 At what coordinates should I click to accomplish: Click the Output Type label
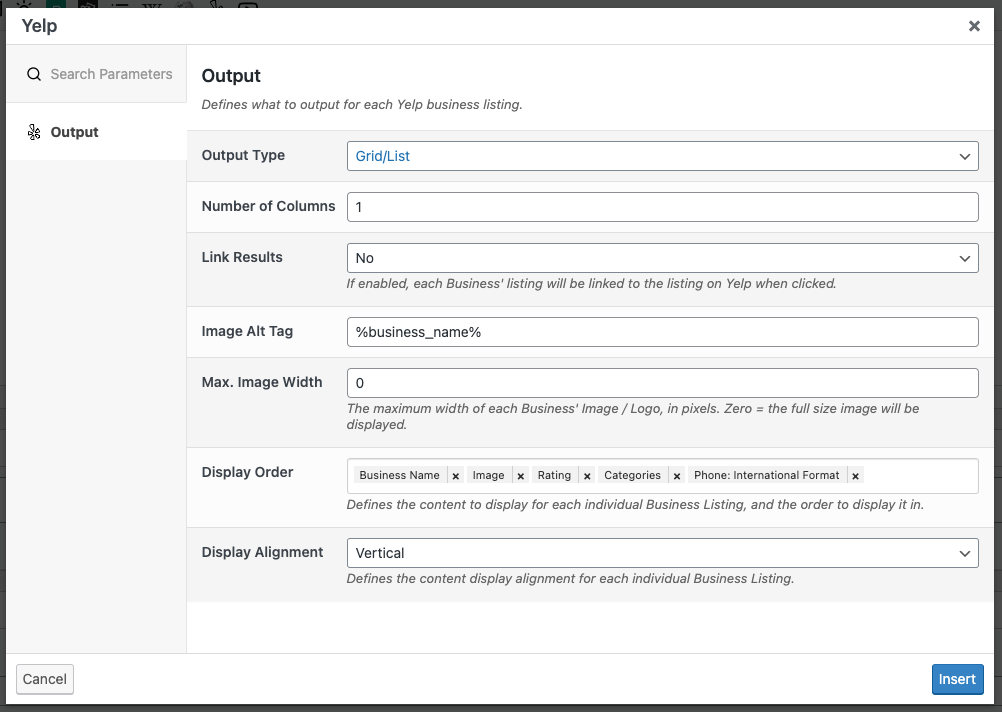click(243, 155)
